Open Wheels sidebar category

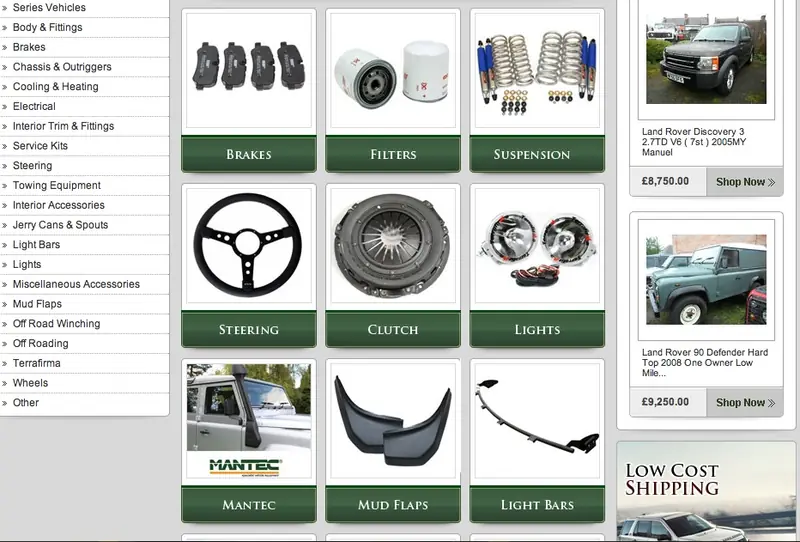click(x=30, y=383)
